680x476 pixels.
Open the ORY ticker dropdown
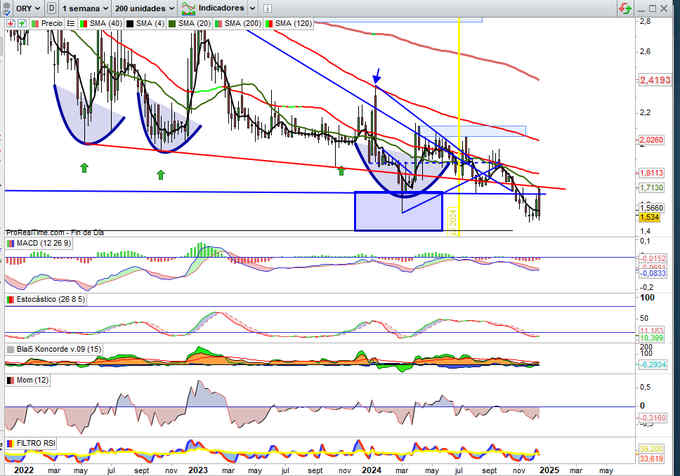point(27,8)
